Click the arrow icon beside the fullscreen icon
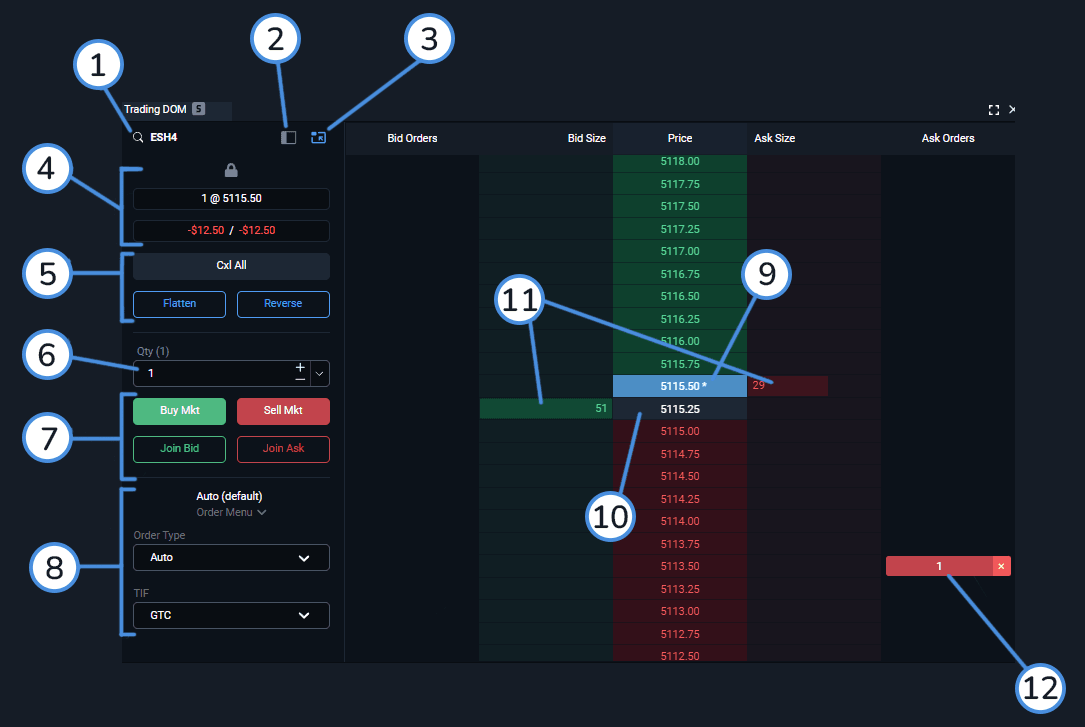Image resolution: width=1085 pixels, height=727 pixels. click(x=1011, y=110)
